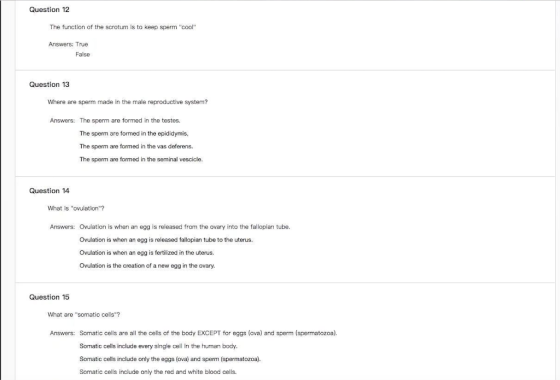
Task: Click the 'What are somatic cells?' question text
Action: click(x=84, y=315)
